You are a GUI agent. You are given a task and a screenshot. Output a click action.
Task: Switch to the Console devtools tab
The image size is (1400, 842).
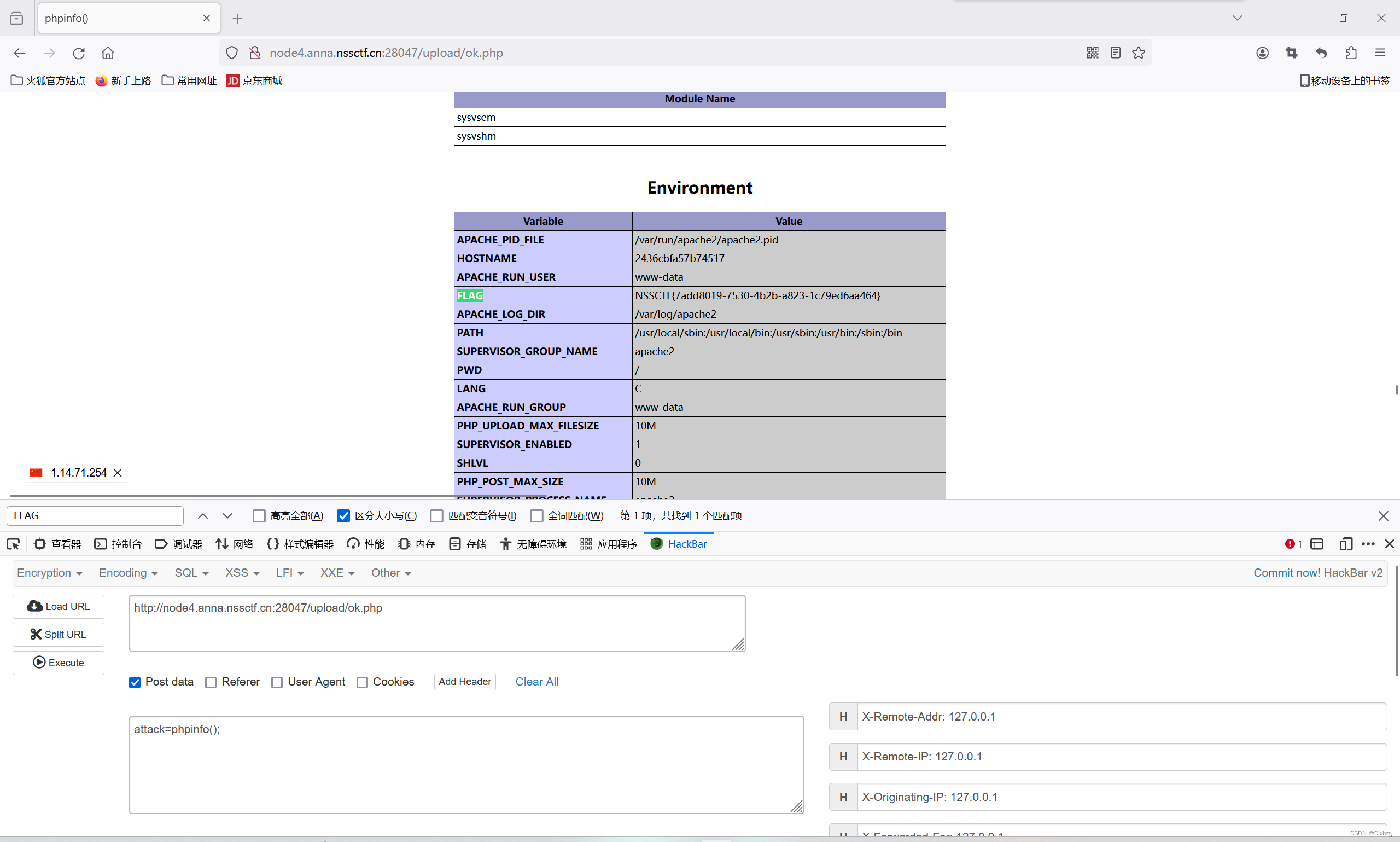118,544
